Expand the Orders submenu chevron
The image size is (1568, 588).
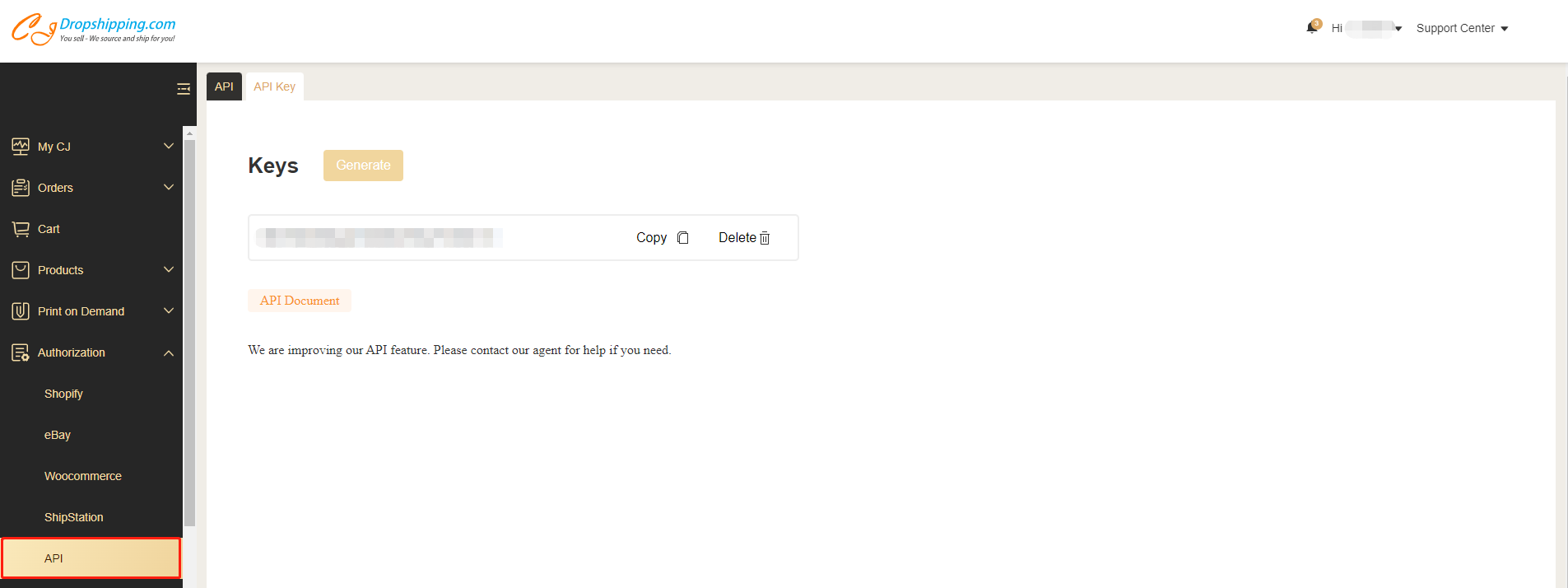(169, 188)
